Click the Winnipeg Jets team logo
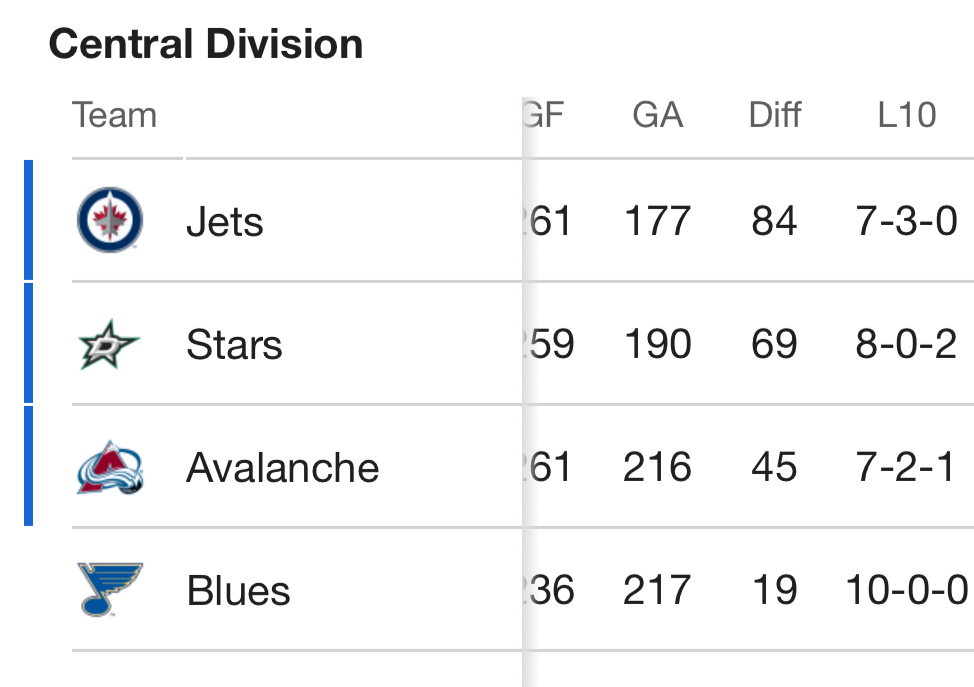Viewport: 974px width, 687px height. point(110,221)
